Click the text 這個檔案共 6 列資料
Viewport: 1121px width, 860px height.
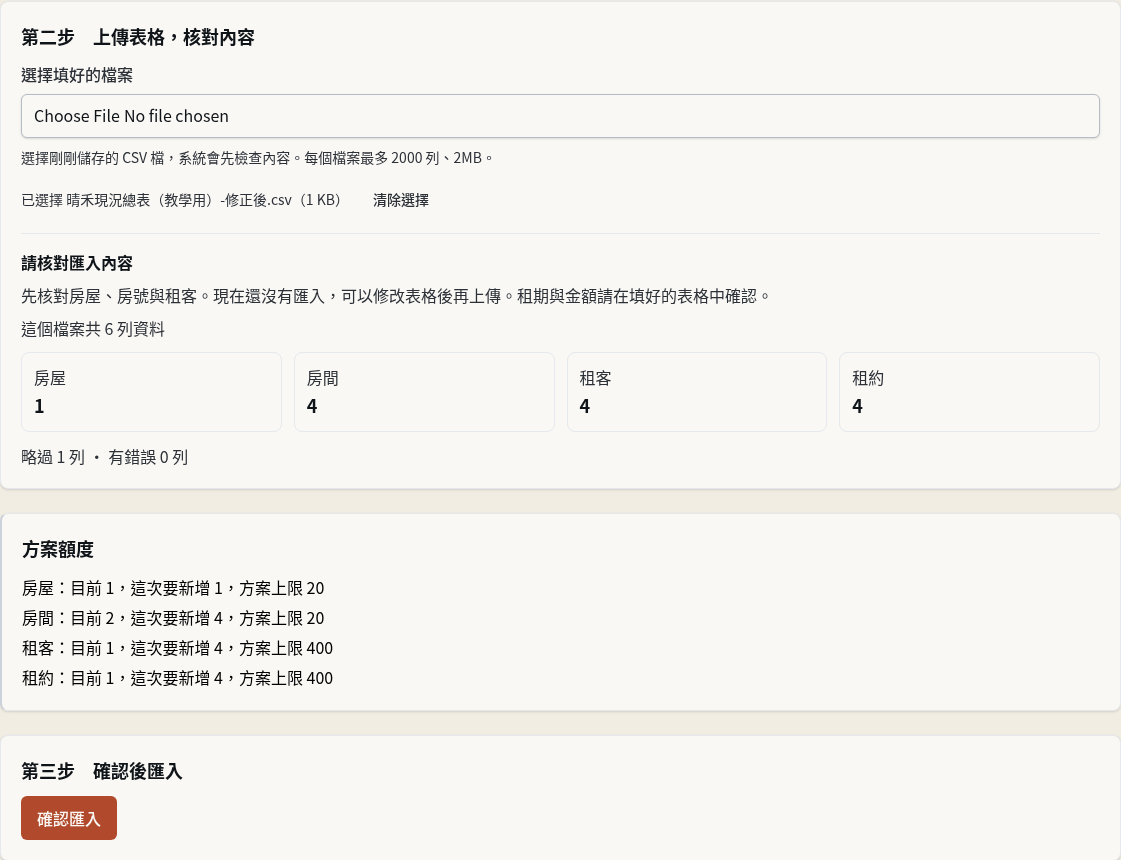93,330
